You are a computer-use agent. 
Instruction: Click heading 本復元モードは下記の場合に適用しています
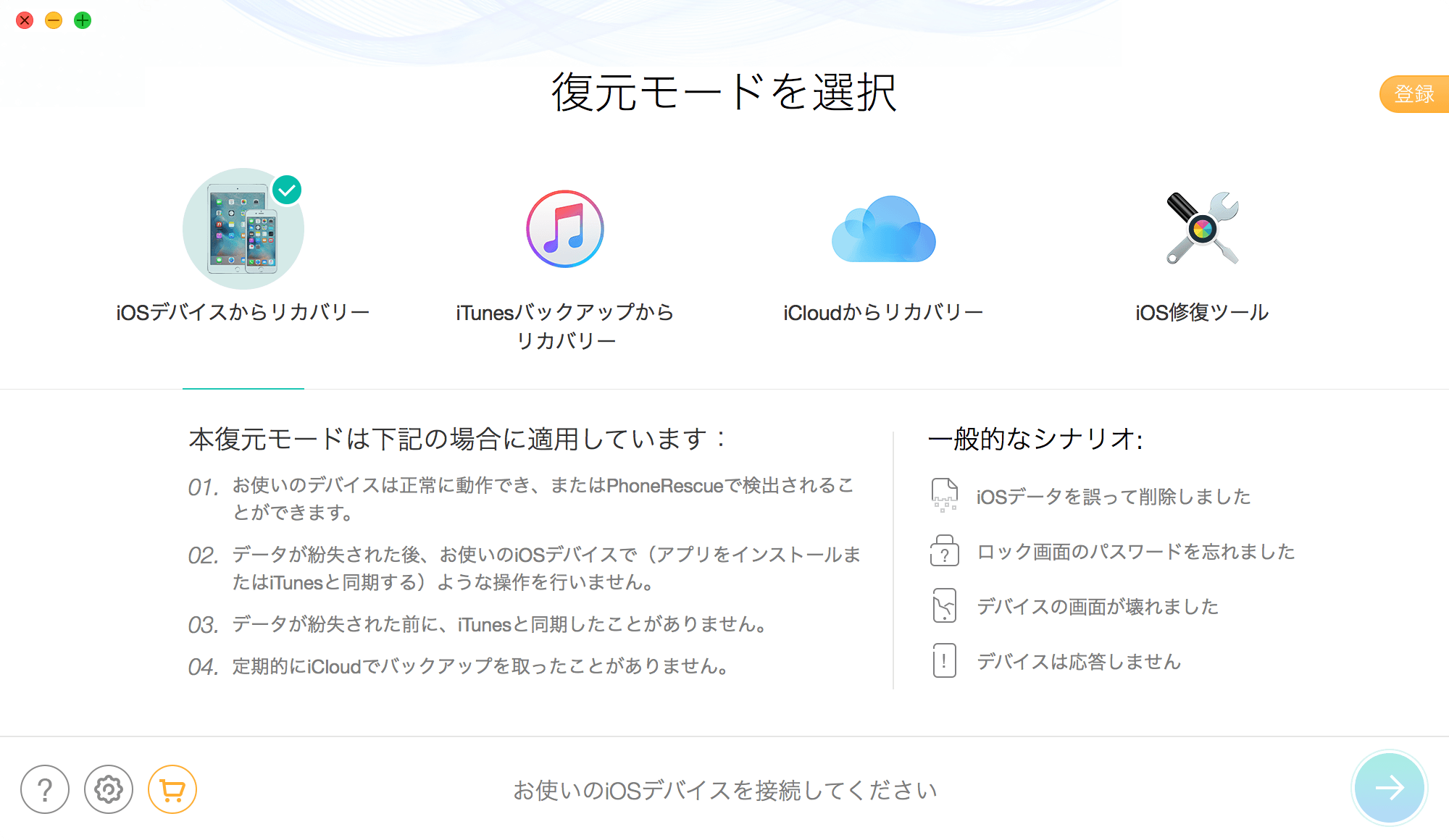click(x=456, y=439)
